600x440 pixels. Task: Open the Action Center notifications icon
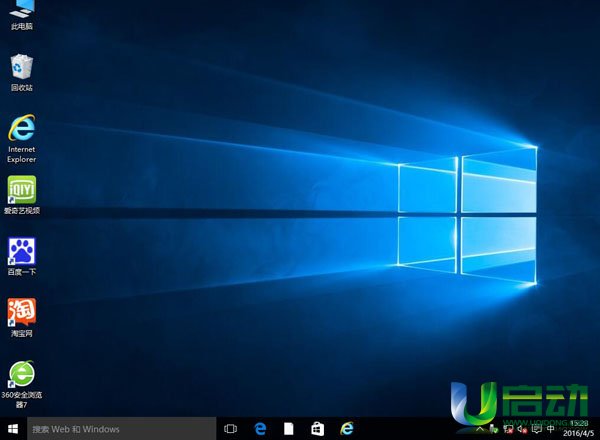(x=537, y=429)
